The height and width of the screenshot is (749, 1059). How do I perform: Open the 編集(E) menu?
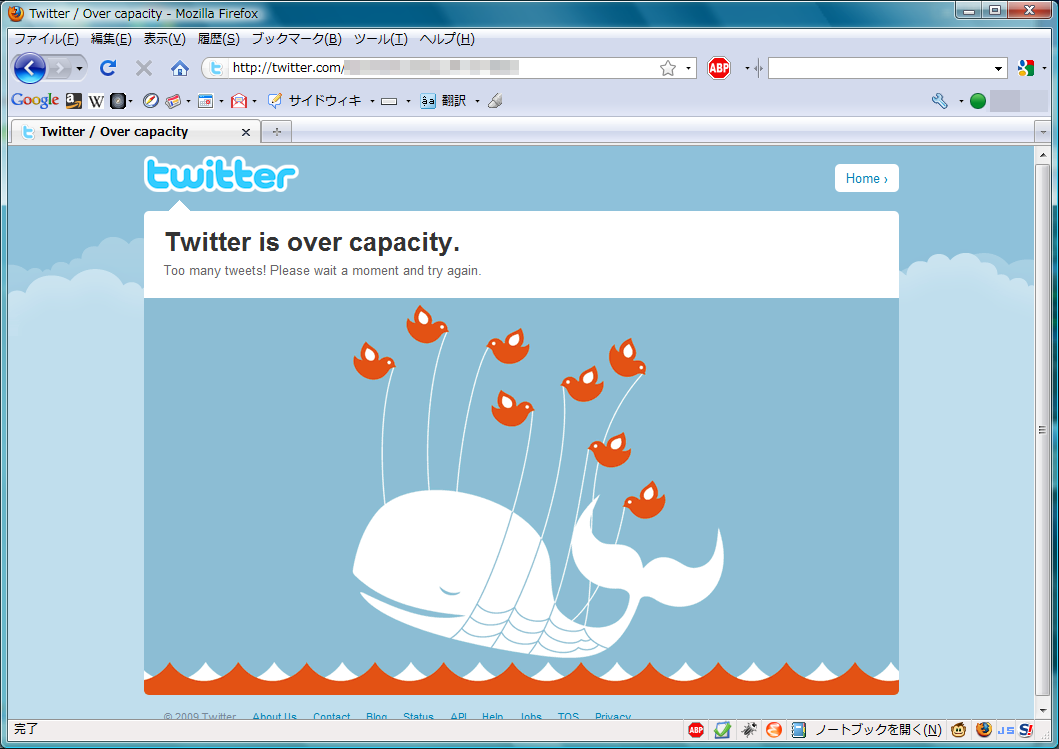[x=111, y=38]
